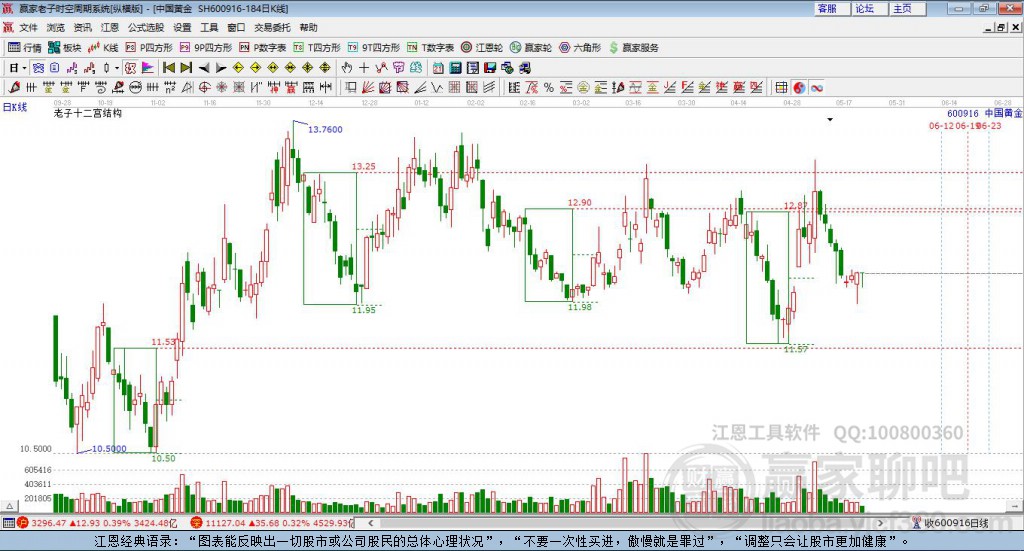The height and width of the screenshot is (551, 1024).
Task: Select the crosshair plus cursor tool
Action: coord(364,67)
